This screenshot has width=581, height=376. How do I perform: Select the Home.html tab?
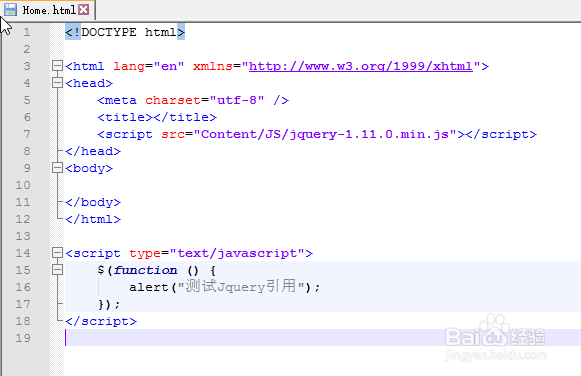[x=47, y=10]
